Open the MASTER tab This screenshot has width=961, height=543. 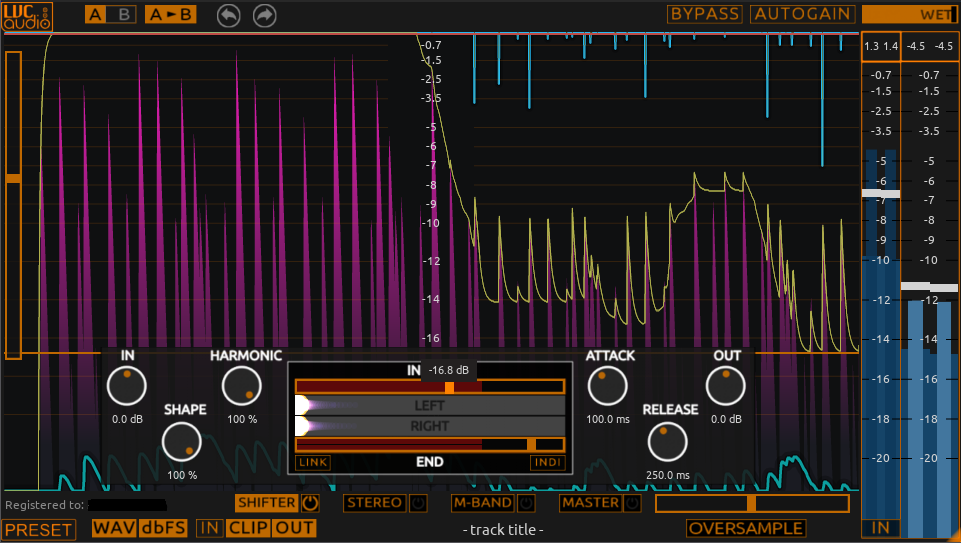point(590,503)
